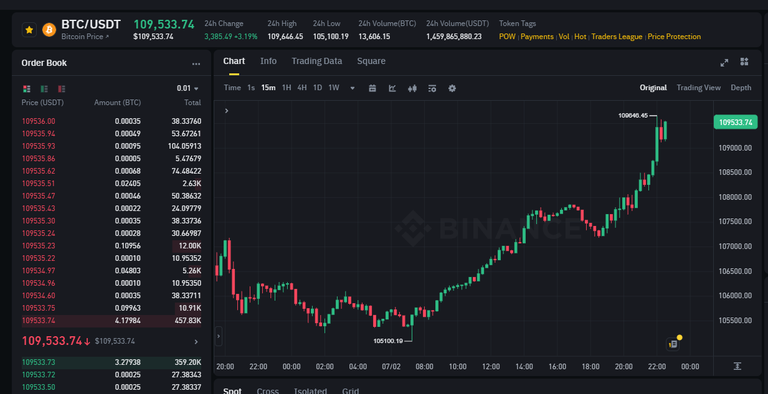This screenshot has width=768, height=394.
Task: Select ask order at price 109534.97
Action: [x=112, y=271]
